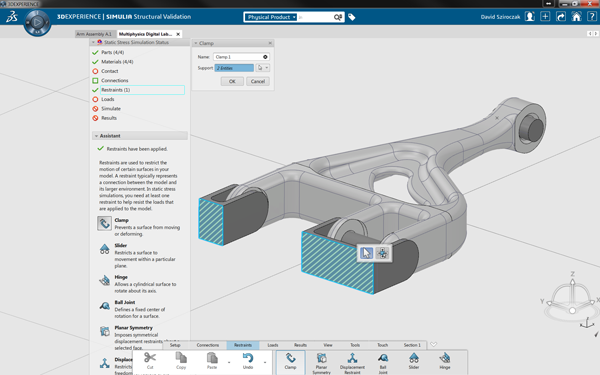The image size is (600, 375).
Task: Open the user profile icon
Action: pos(530,16)
